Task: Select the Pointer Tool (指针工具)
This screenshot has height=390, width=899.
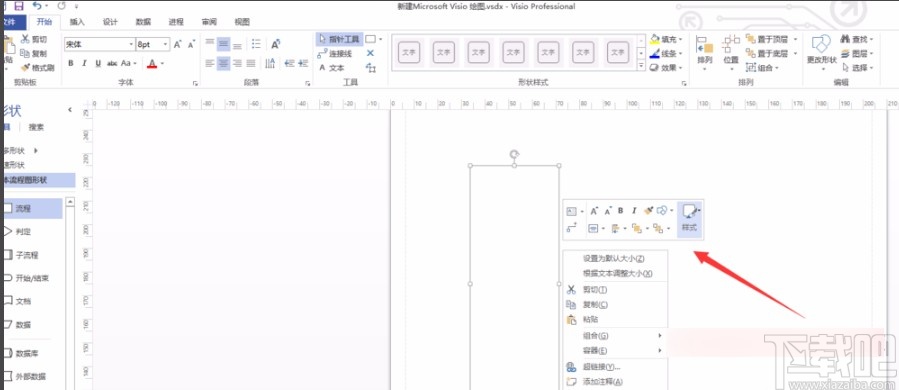Action: pyautogui.click(x=339, y=39)
